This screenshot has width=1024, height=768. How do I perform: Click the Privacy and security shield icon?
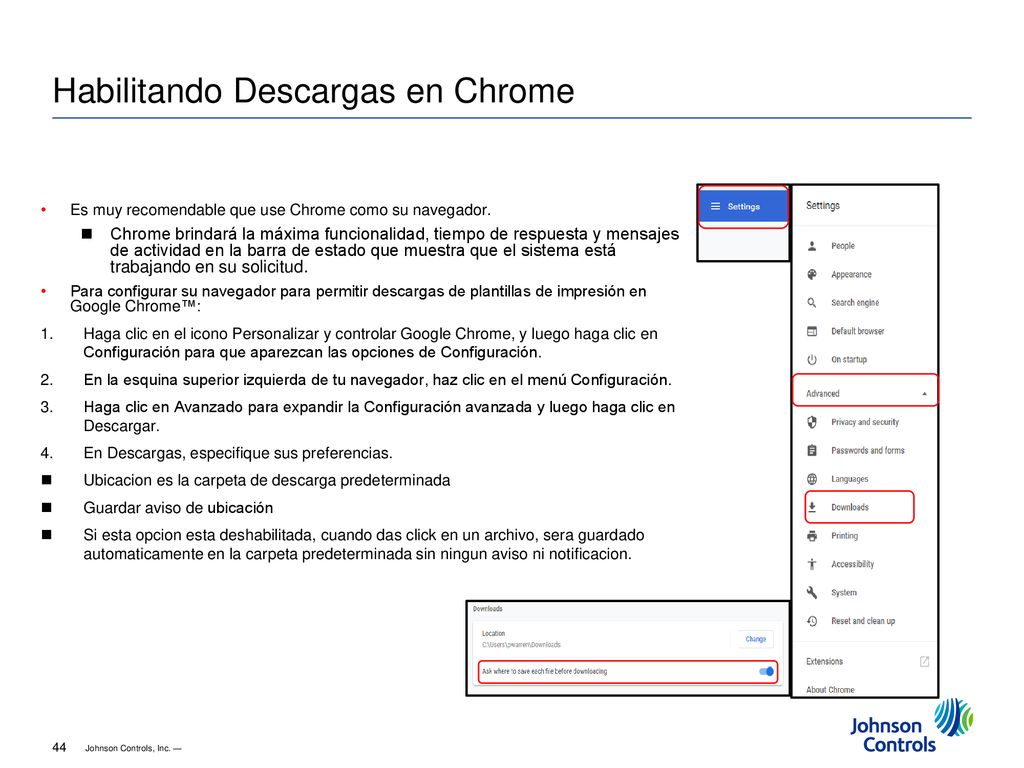[x=812, y=423]
